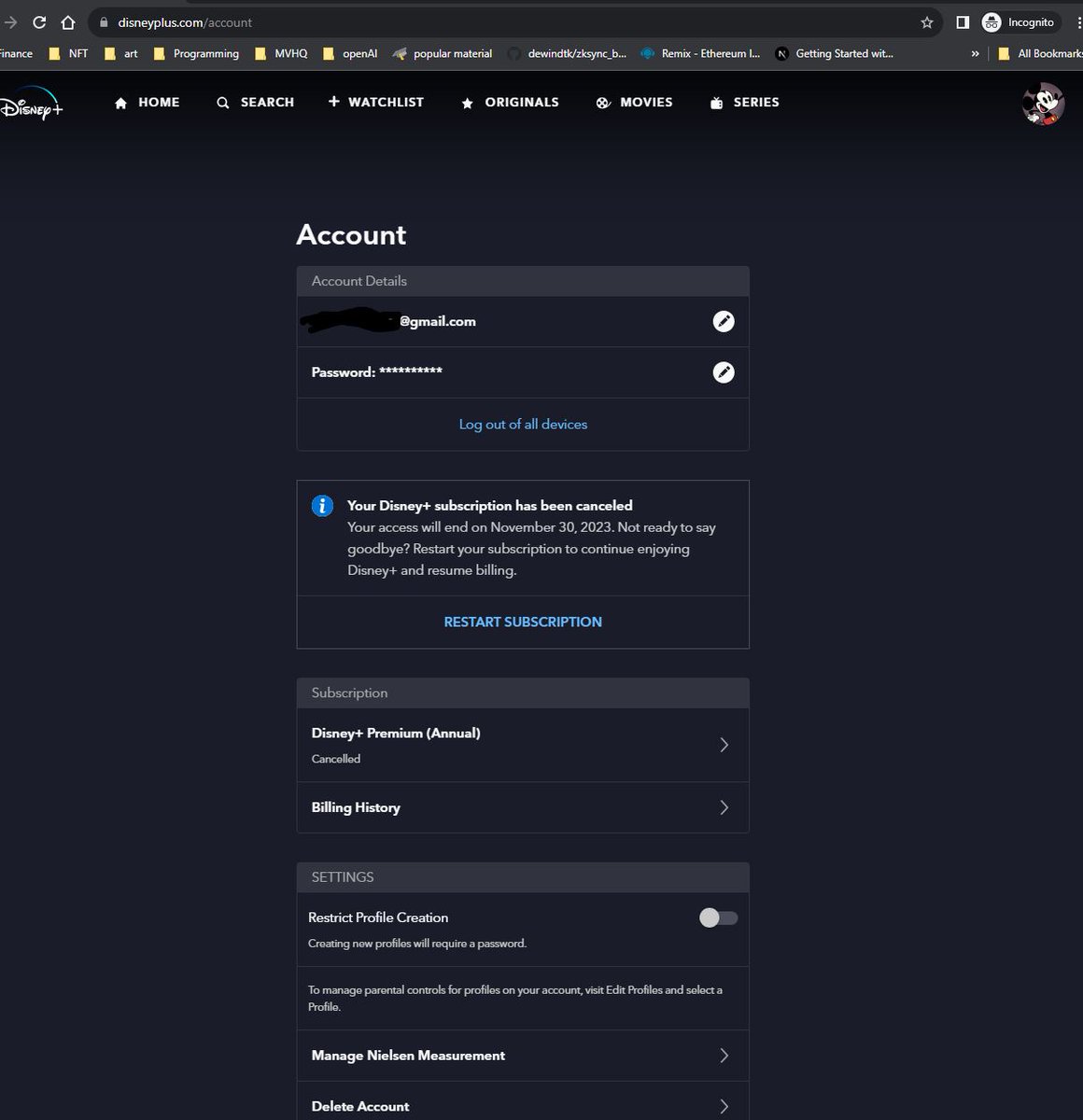Viewport: 1083px width, 1120px height.
Task: Click RESTART SUBSCRIPTION button
Action: click(x=523, y=622)
